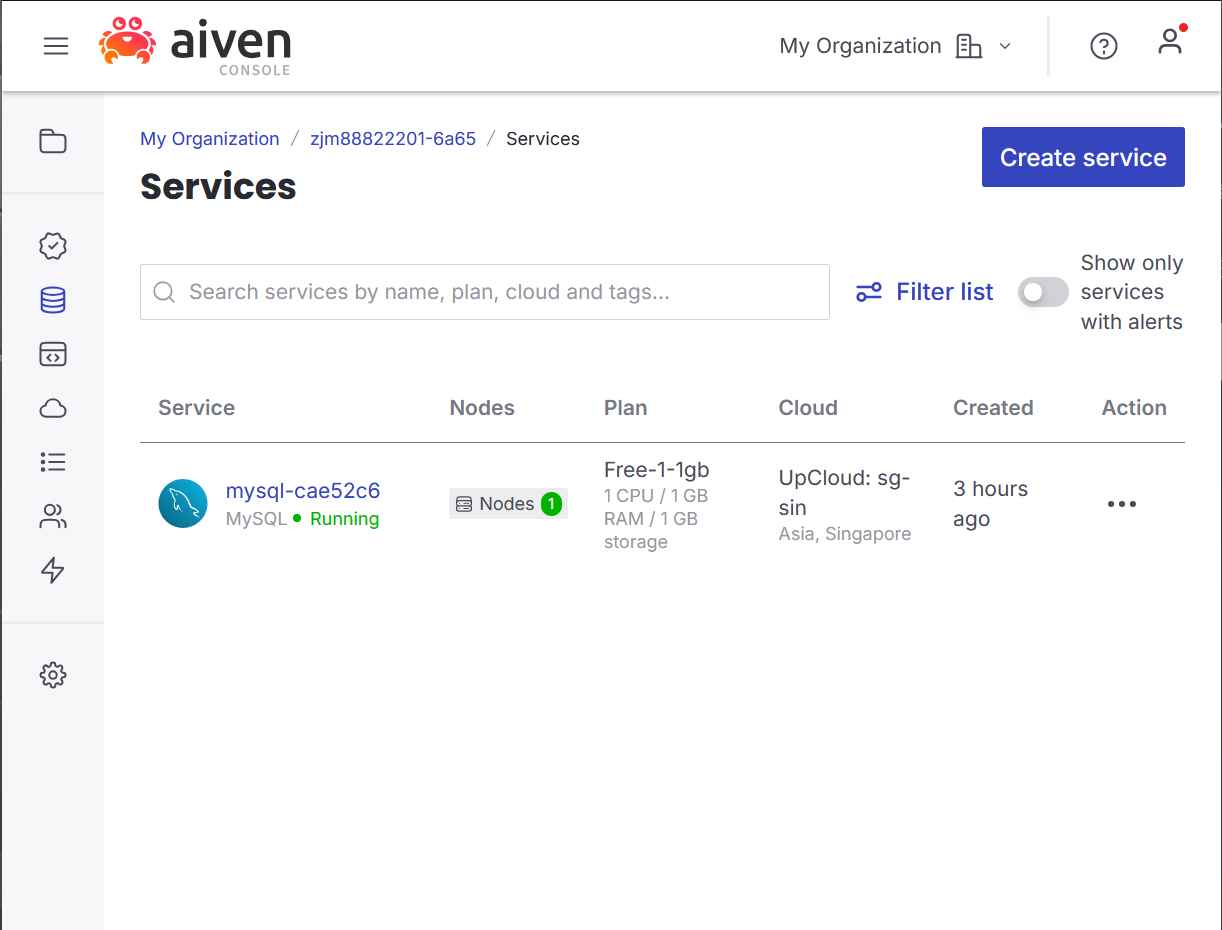Open the projects folder sidebar icon
Image resolution: width=1222 pixels, height=930 pixels.
coord(53,141)
